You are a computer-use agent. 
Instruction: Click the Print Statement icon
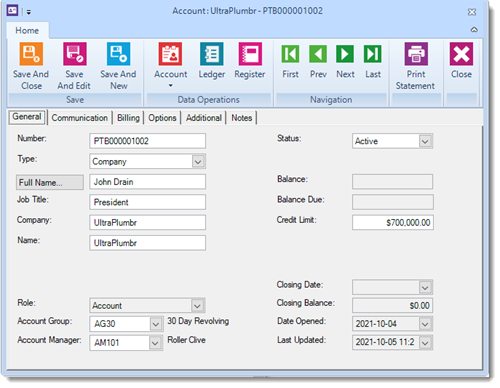click(416, 54)
